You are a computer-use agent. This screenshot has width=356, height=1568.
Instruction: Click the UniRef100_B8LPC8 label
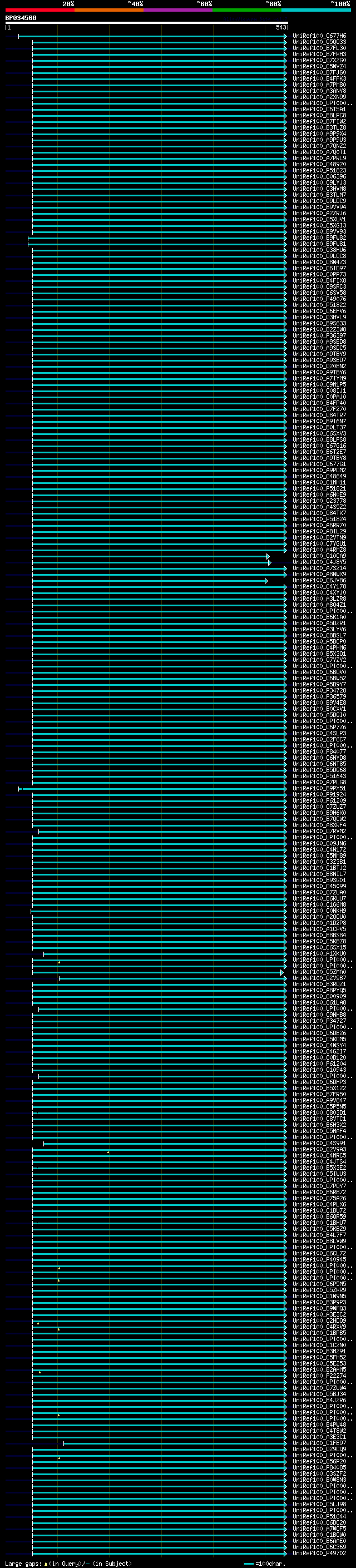point(319,116)
